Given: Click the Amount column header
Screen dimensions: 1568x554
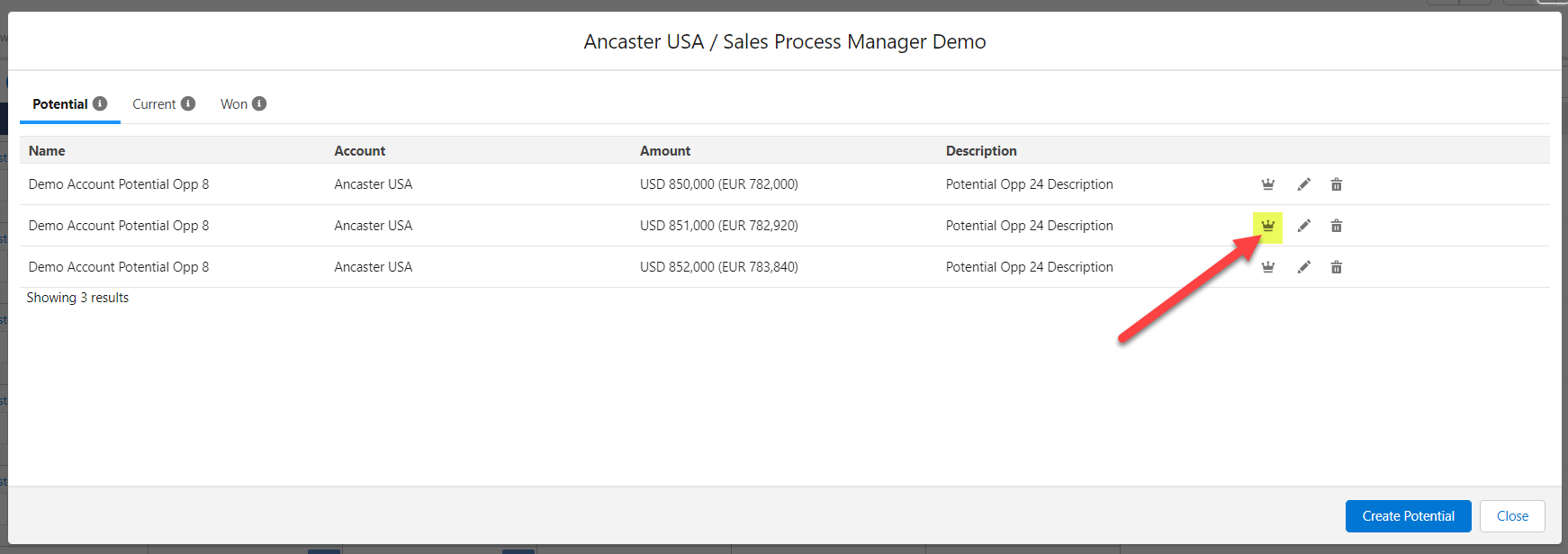Looking at the screenshot, I should [665, 151].
